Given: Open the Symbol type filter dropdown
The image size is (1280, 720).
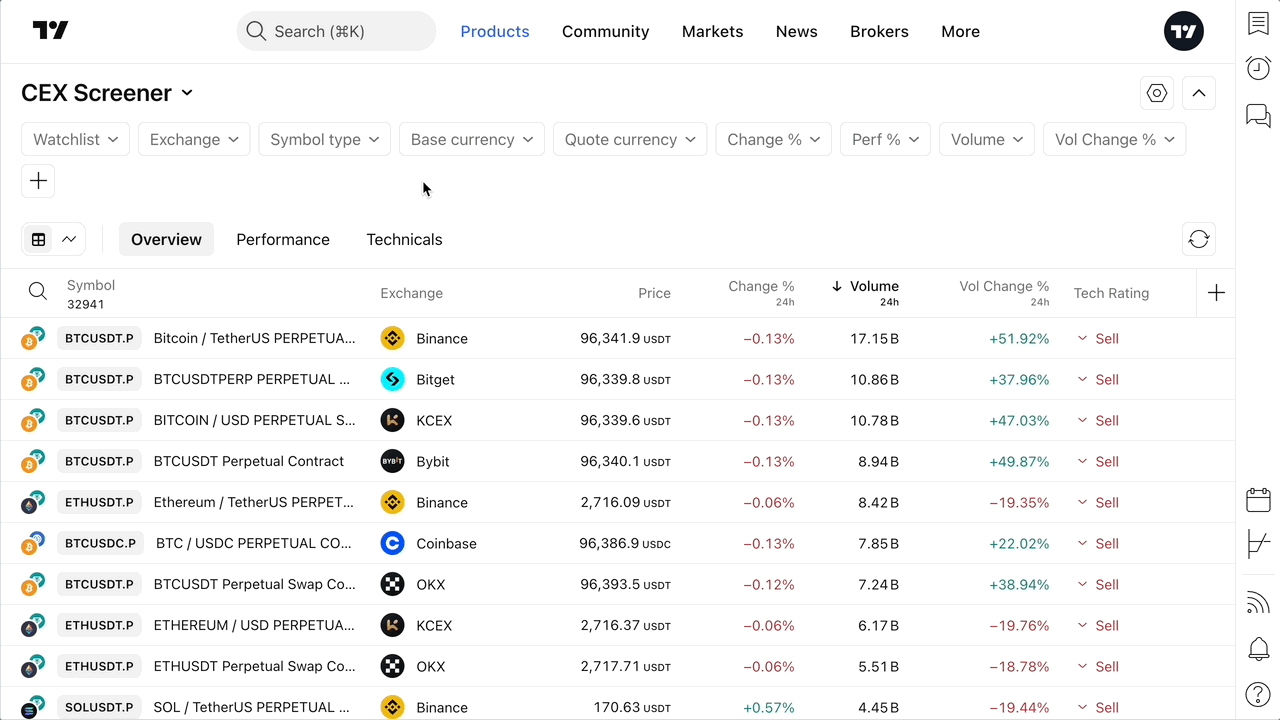Looking at the screenshot, I should click(x=324, y=139).
